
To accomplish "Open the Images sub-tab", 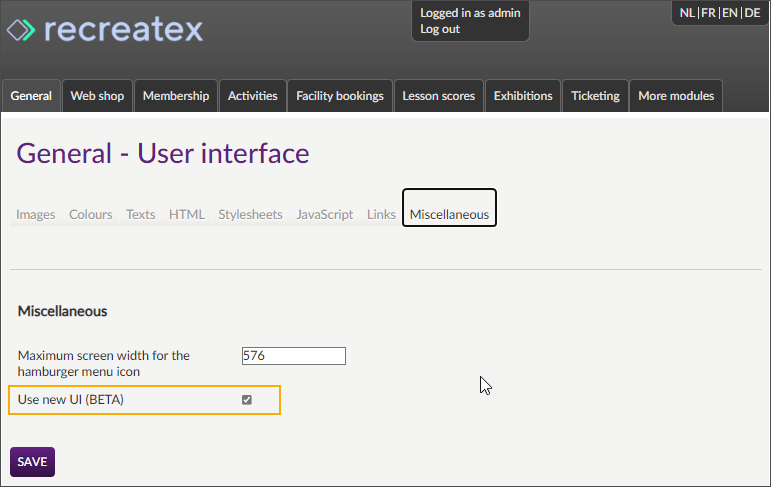I will pyautogui.click(x=36, y=214).
